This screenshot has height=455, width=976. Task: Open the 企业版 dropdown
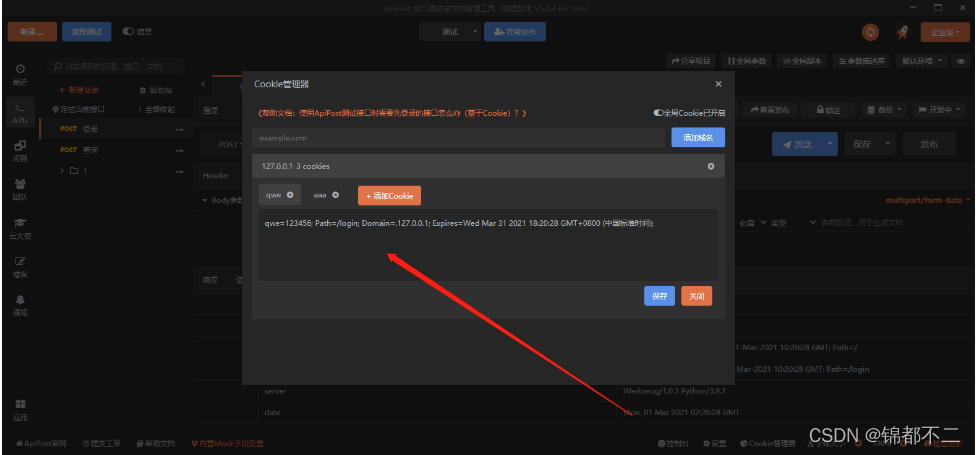pyautogui.click(x=945, y=32)
